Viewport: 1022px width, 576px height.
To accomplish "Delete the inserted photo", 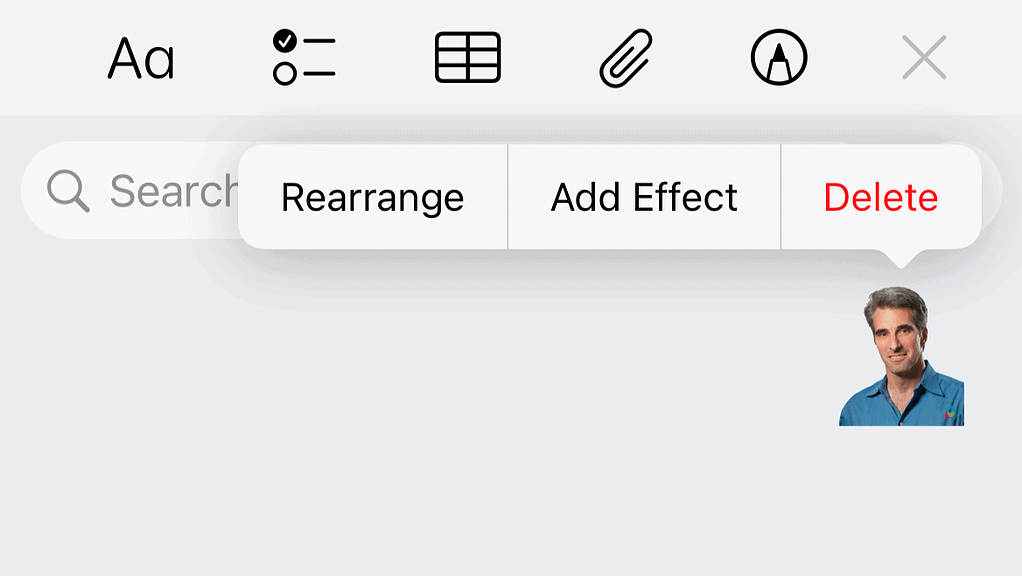I will click(878, 197).
